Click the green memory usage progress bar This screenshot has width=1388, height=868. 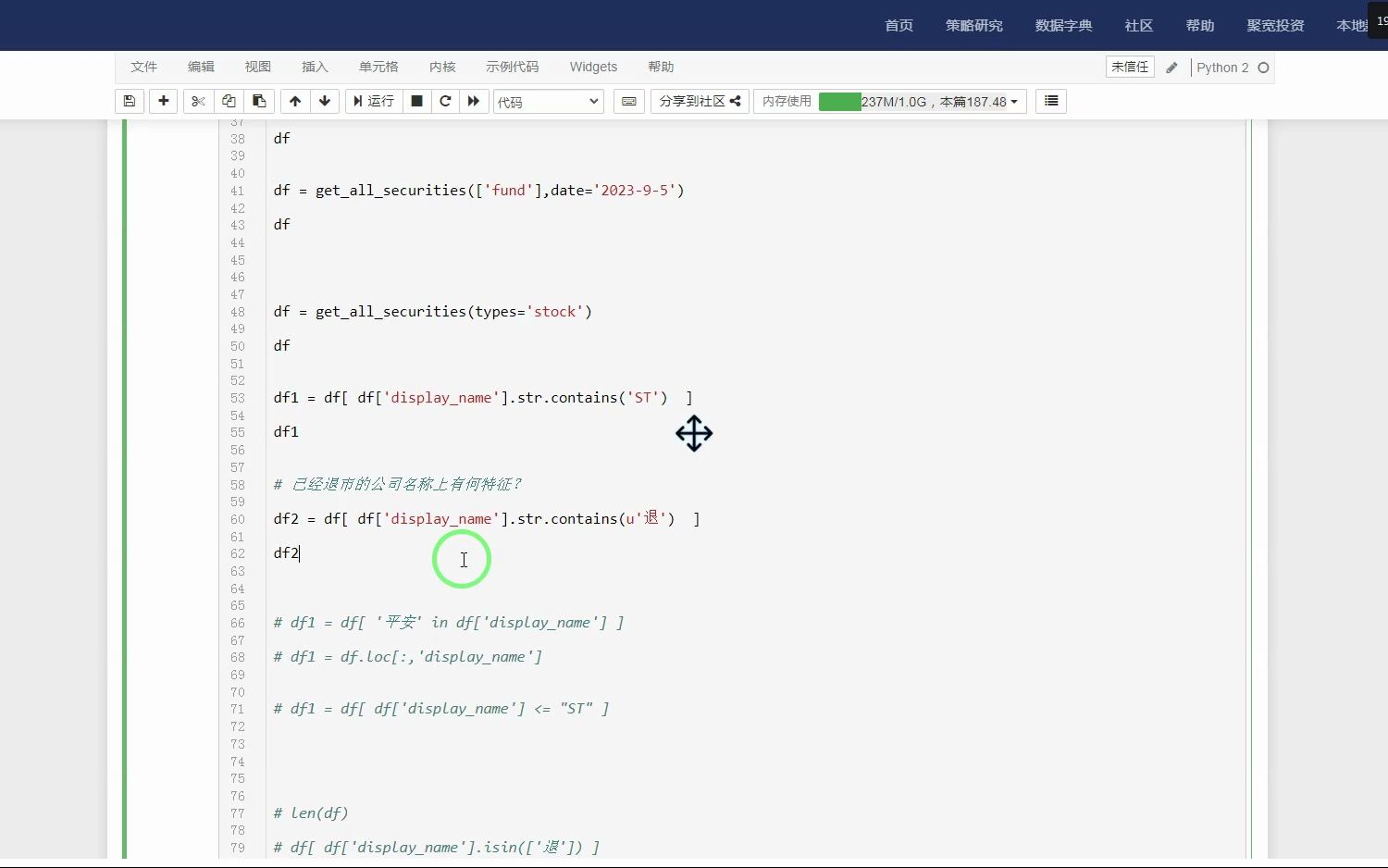[x=840, y=101]
